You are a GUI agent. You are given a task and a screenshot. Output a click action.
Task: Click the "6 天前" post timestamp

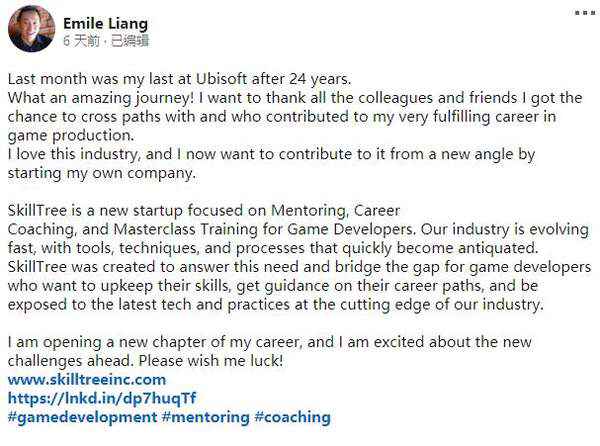point(82,40)
